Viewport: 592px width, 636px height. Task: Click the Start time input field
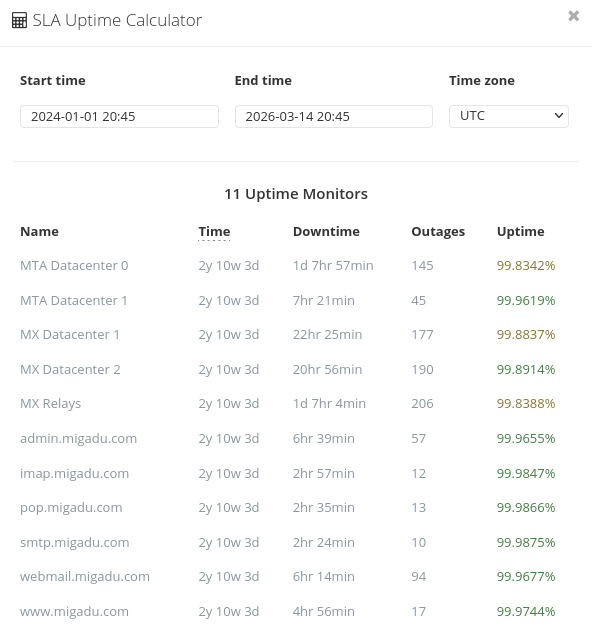pos(119,116)
